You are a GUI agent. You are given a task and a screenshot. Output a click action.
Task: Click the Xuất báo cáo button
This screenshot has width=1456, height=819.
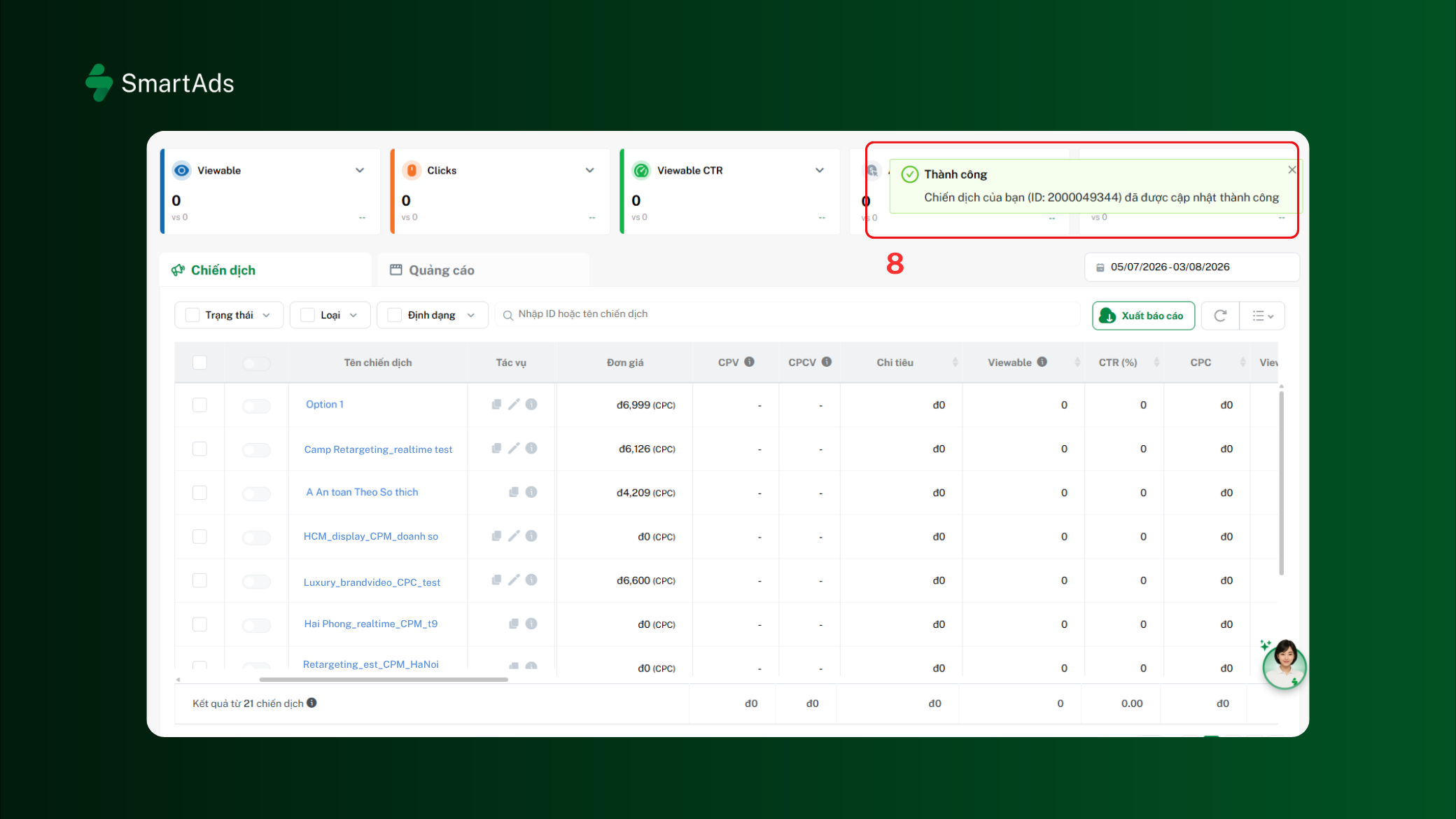tap(1143, 316)
